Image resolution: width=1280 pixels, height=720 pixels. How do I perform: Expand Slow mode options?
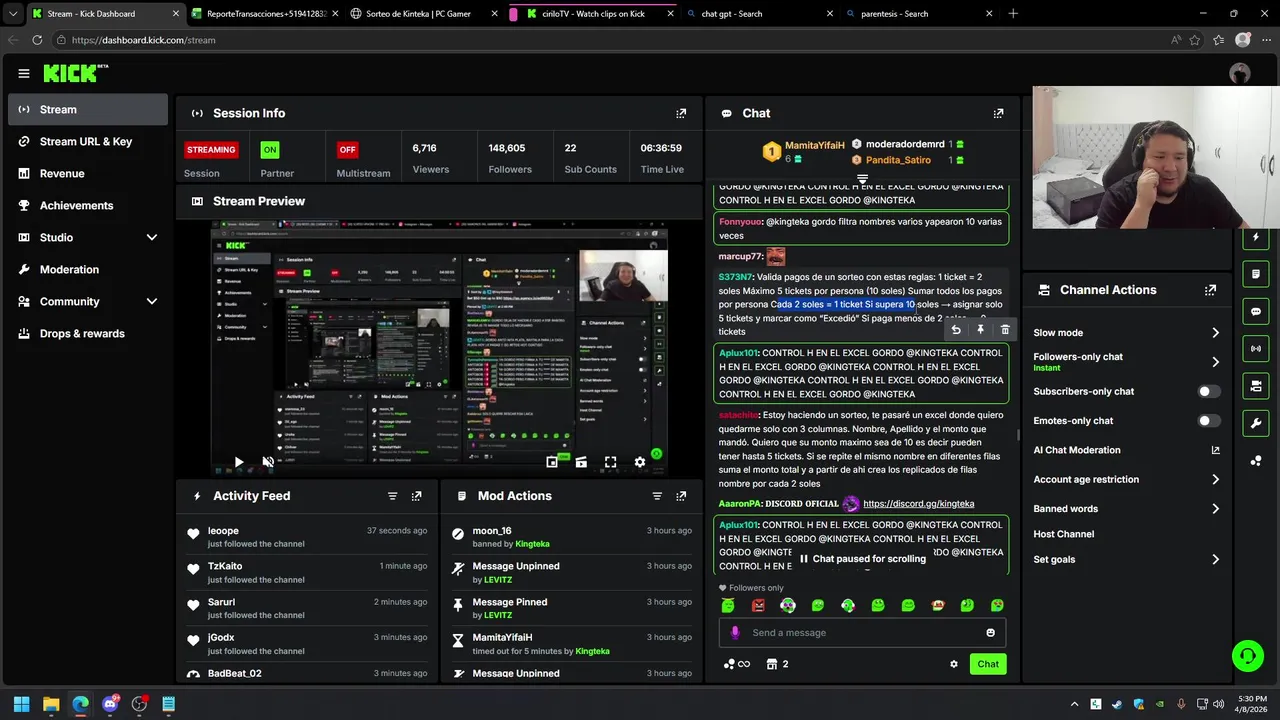click(x=1215, y=333)
